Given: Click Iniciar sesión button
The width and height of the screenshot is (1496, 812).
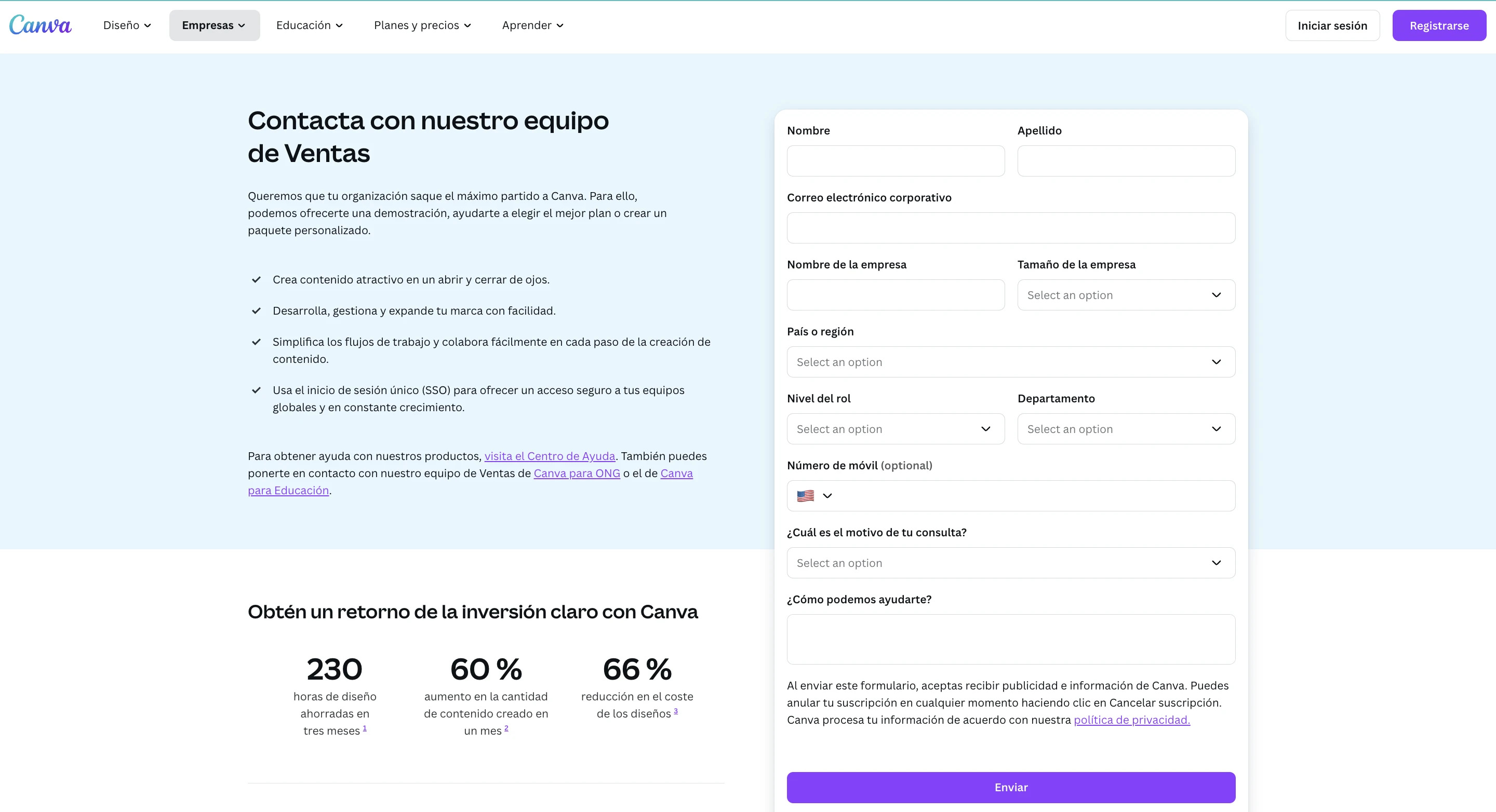Looking at the screenshot, I should point(1332,25).
